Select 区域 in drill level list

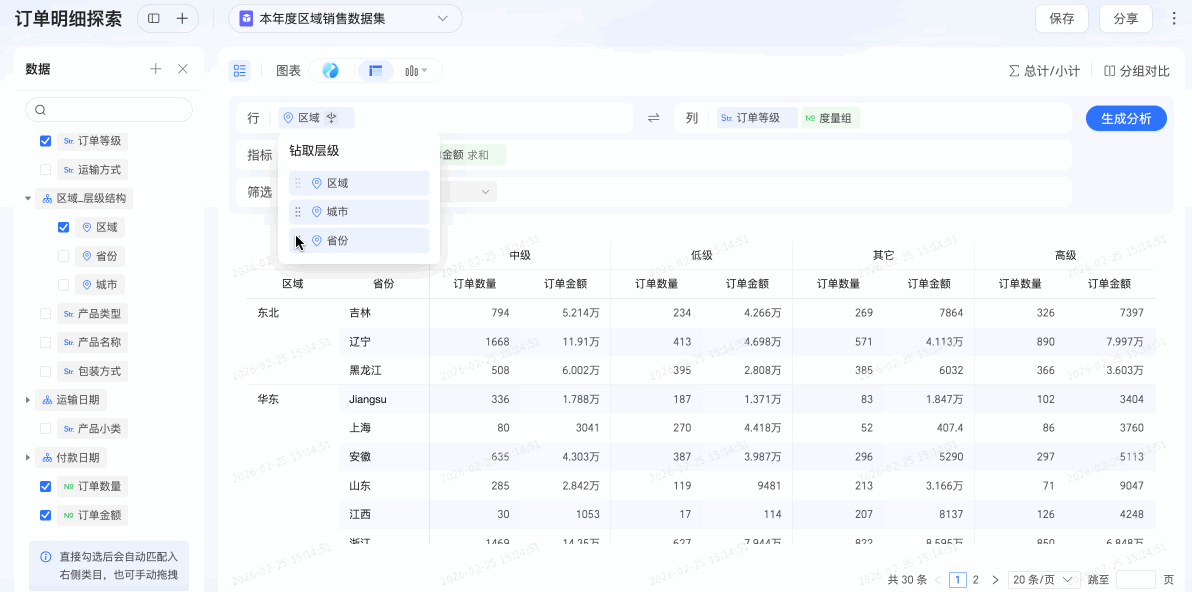pos(359,183)
